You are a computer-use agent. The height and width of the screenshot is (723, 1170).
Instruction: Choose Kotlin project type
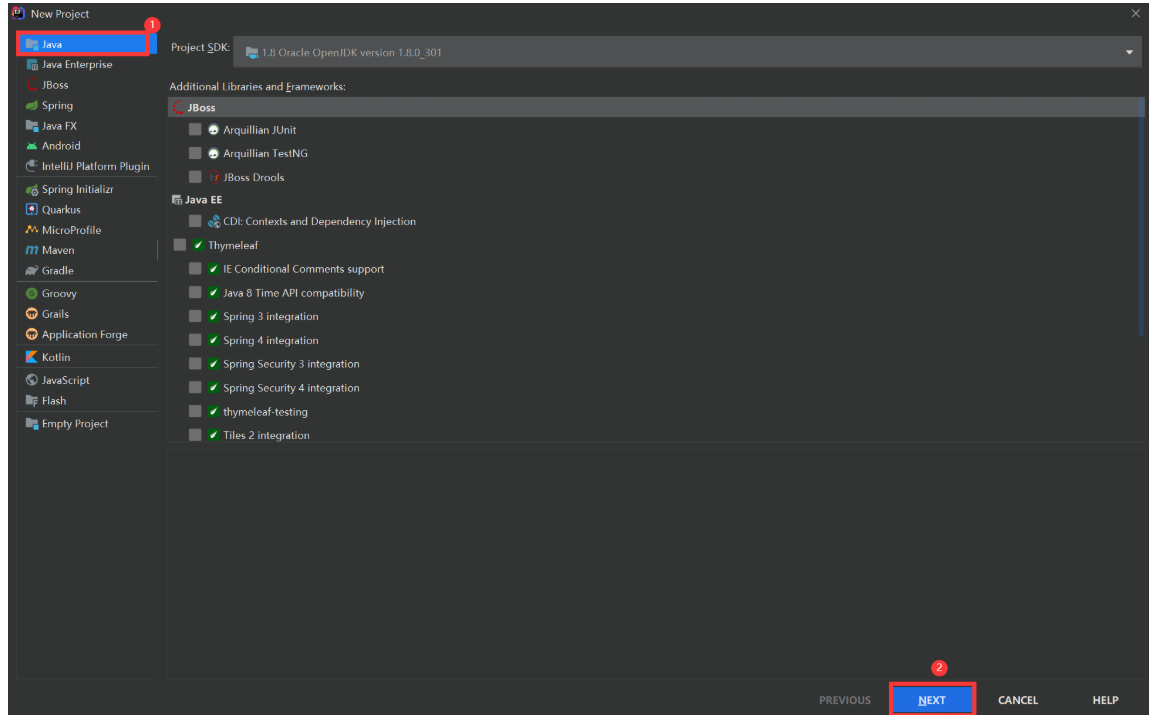click(x=87, y=357)
